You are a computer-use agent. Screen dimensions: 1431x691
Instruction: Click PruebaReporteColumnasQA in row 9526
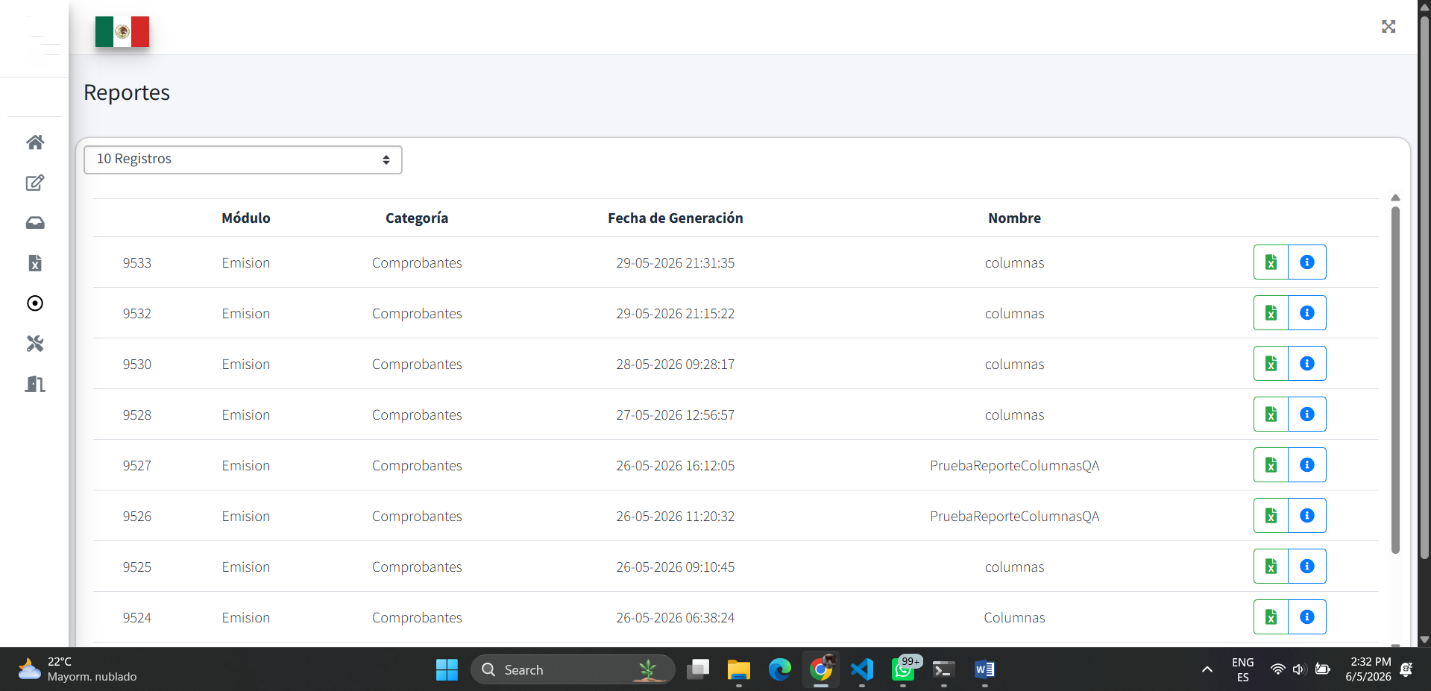[1014, 516]
